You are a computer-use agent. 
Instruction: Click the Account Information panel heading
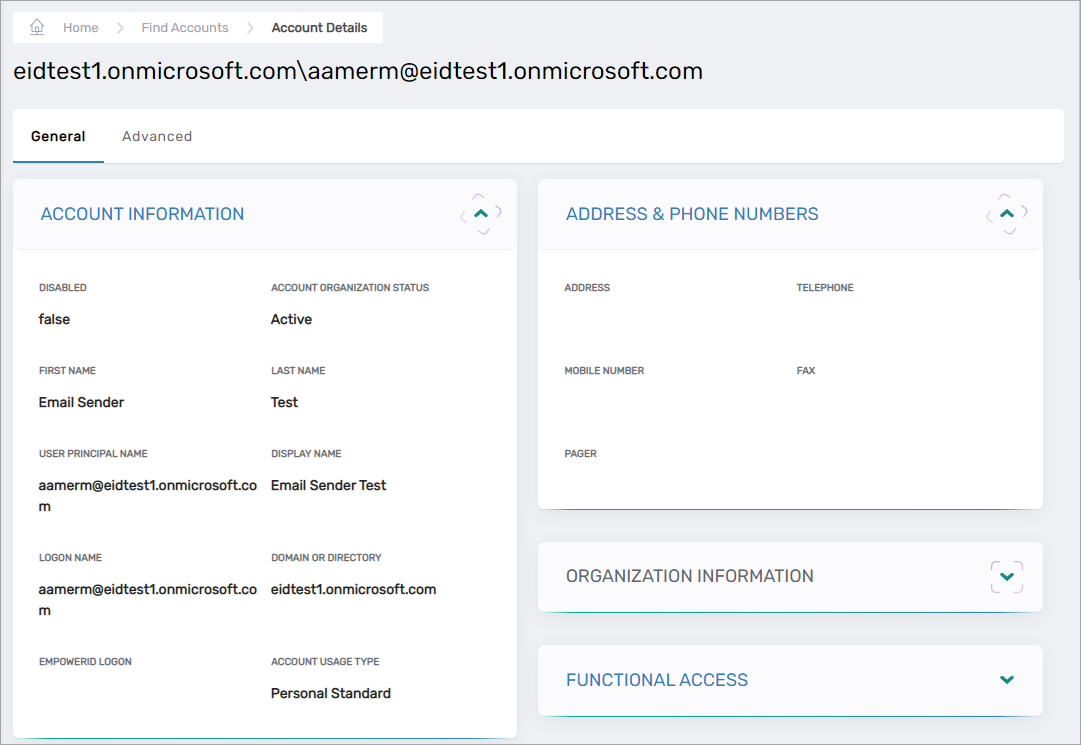(141, 213)
